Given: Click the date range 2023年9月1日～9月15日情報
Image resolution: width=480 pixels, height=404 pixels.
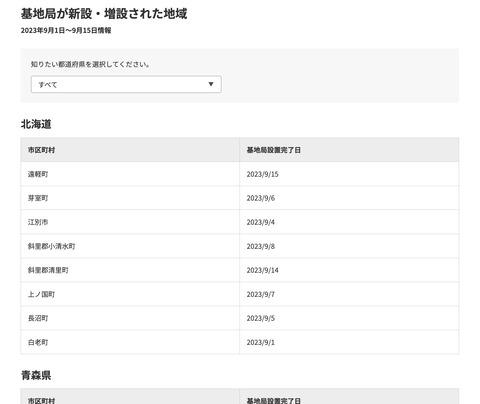Looking at the screenshot, I should (x=66, y=31).
